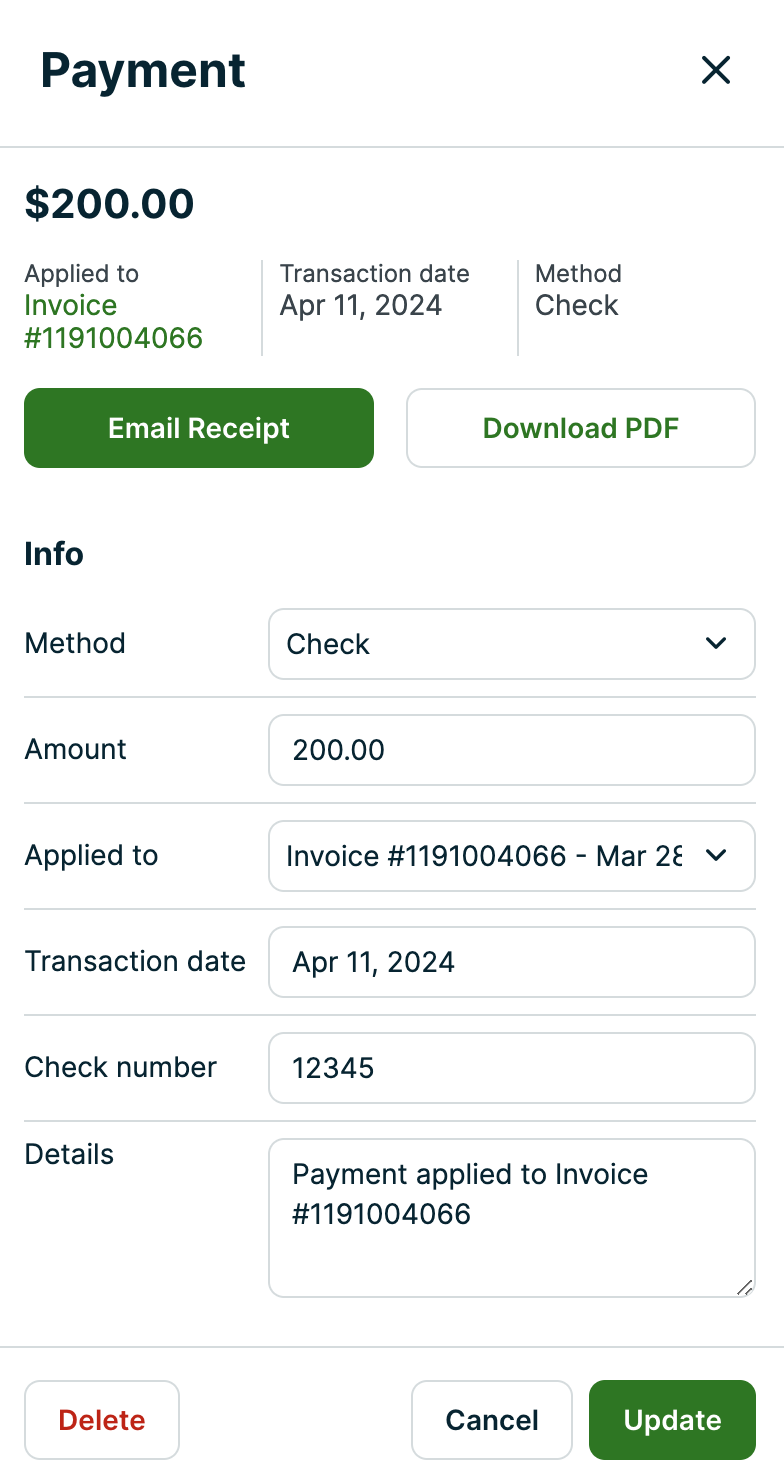Click the Applied to dropdown arrow
Image resolution: width=784 pixels, height=1482 pixels.
coord(716,856)
